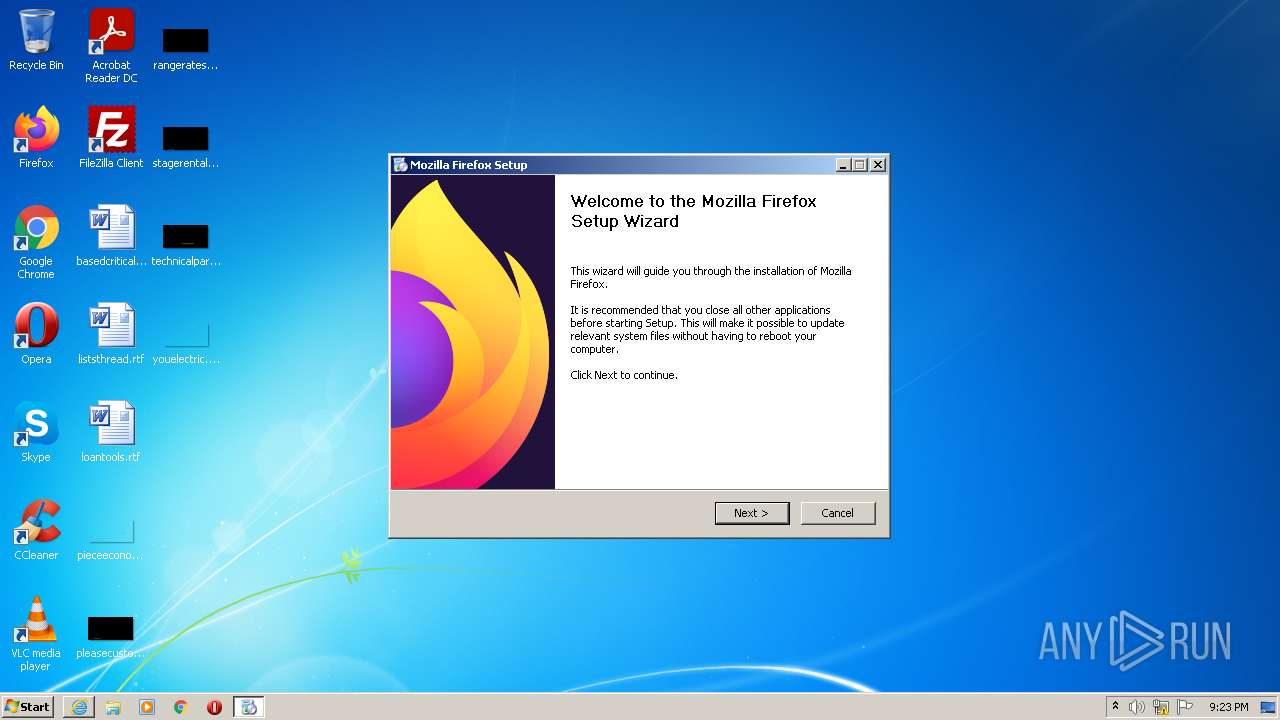Click the Firefox Setup title bar icon
The image size is (1280, 720).
point(400,165)
